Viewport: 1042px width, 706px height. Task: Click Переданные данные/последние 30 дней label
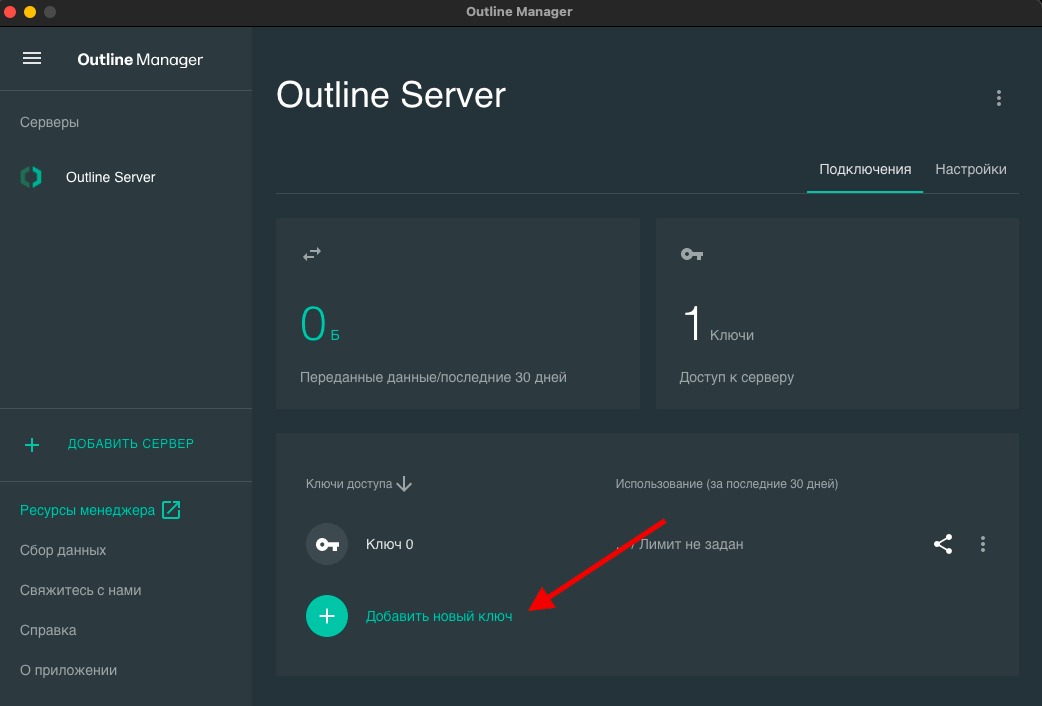[x=433, y=378]
